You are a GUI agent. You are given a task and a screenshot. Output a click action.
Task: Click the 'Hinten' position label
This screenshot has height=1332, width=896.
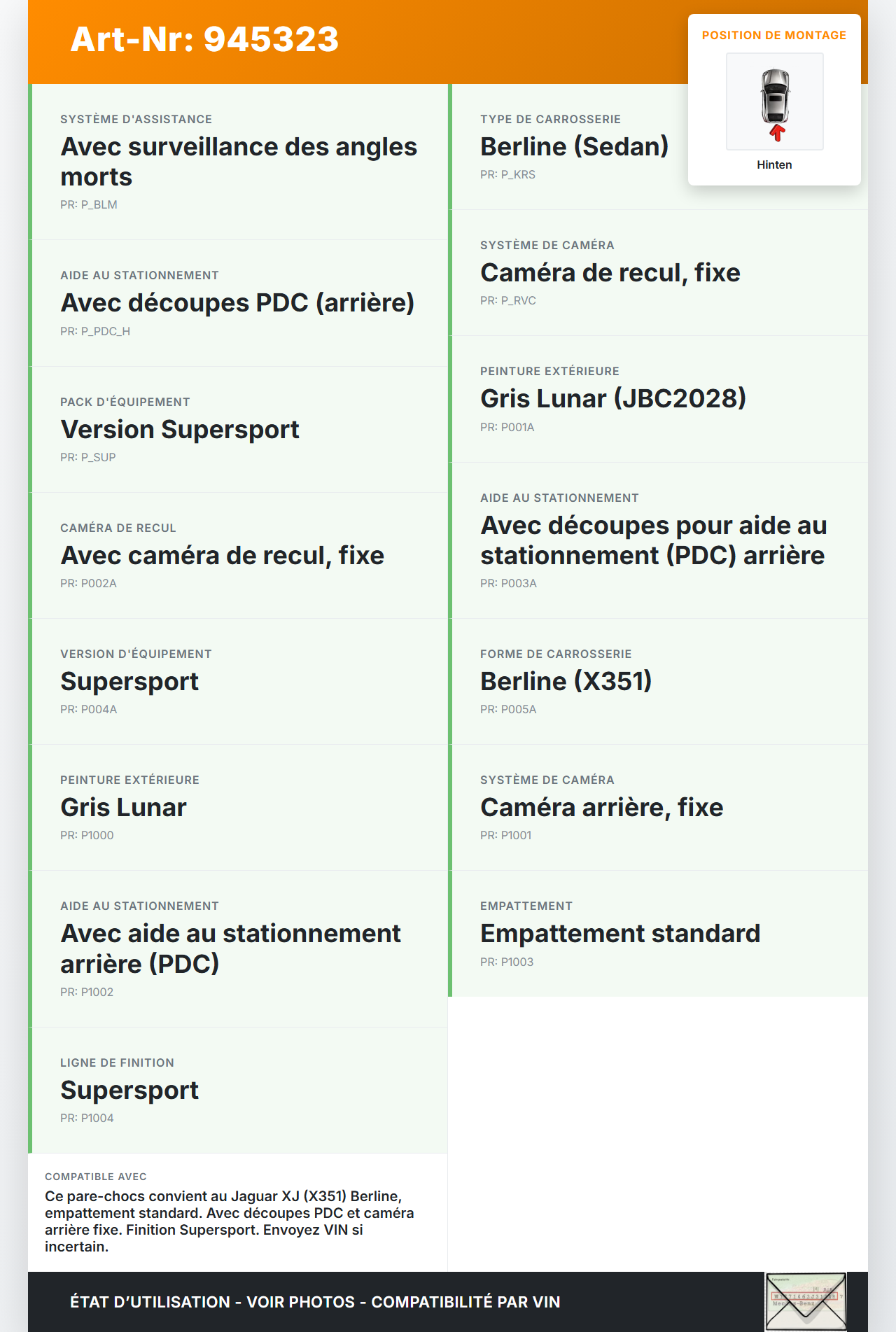(x=774, y=165)
